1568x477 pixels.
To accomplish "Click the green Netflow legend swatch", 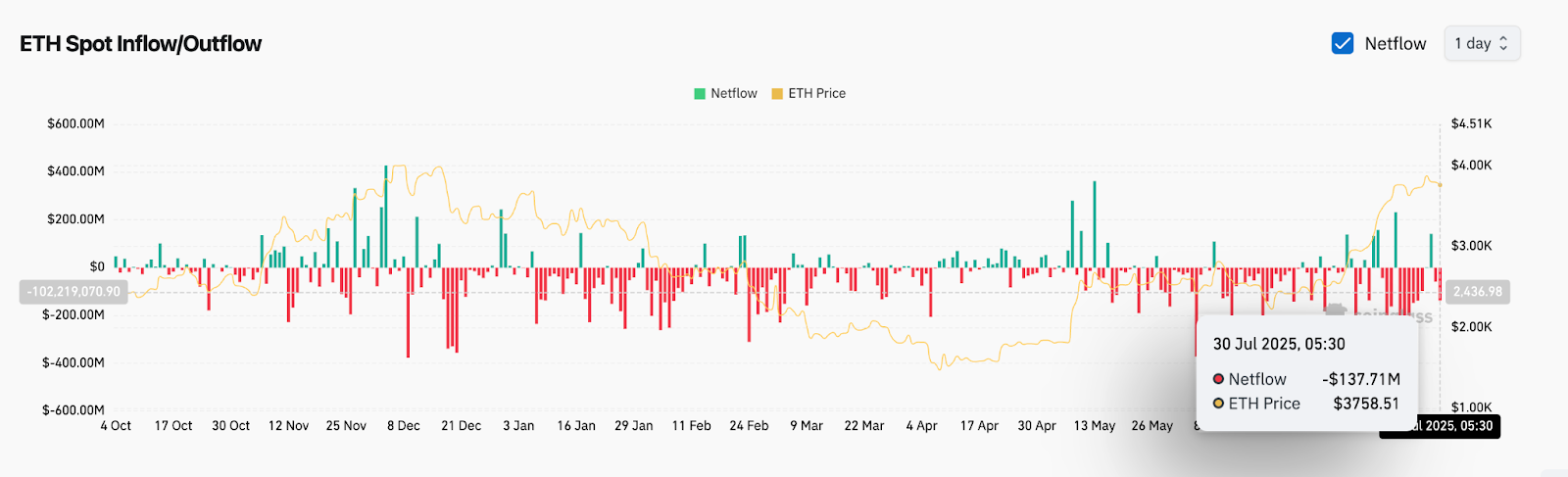I will pos(700,94).
